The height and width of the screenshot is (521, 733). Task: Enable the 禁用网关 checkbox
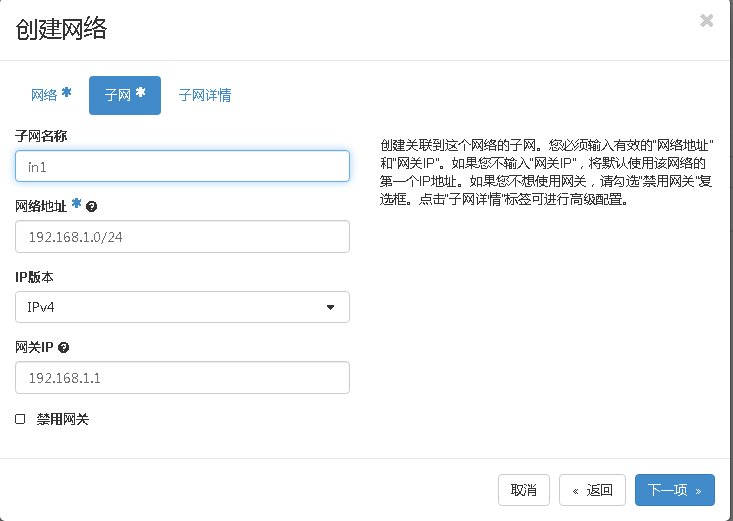(20, 419)
